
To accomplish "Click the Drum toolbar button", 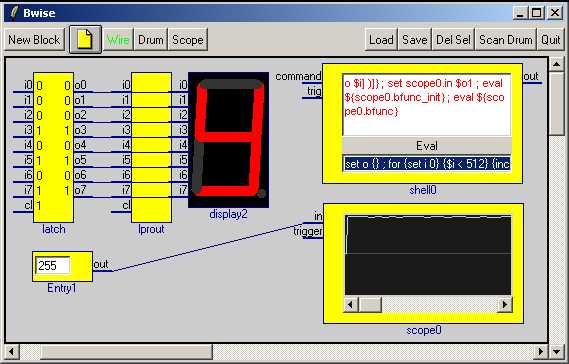I will coord(151,40).
